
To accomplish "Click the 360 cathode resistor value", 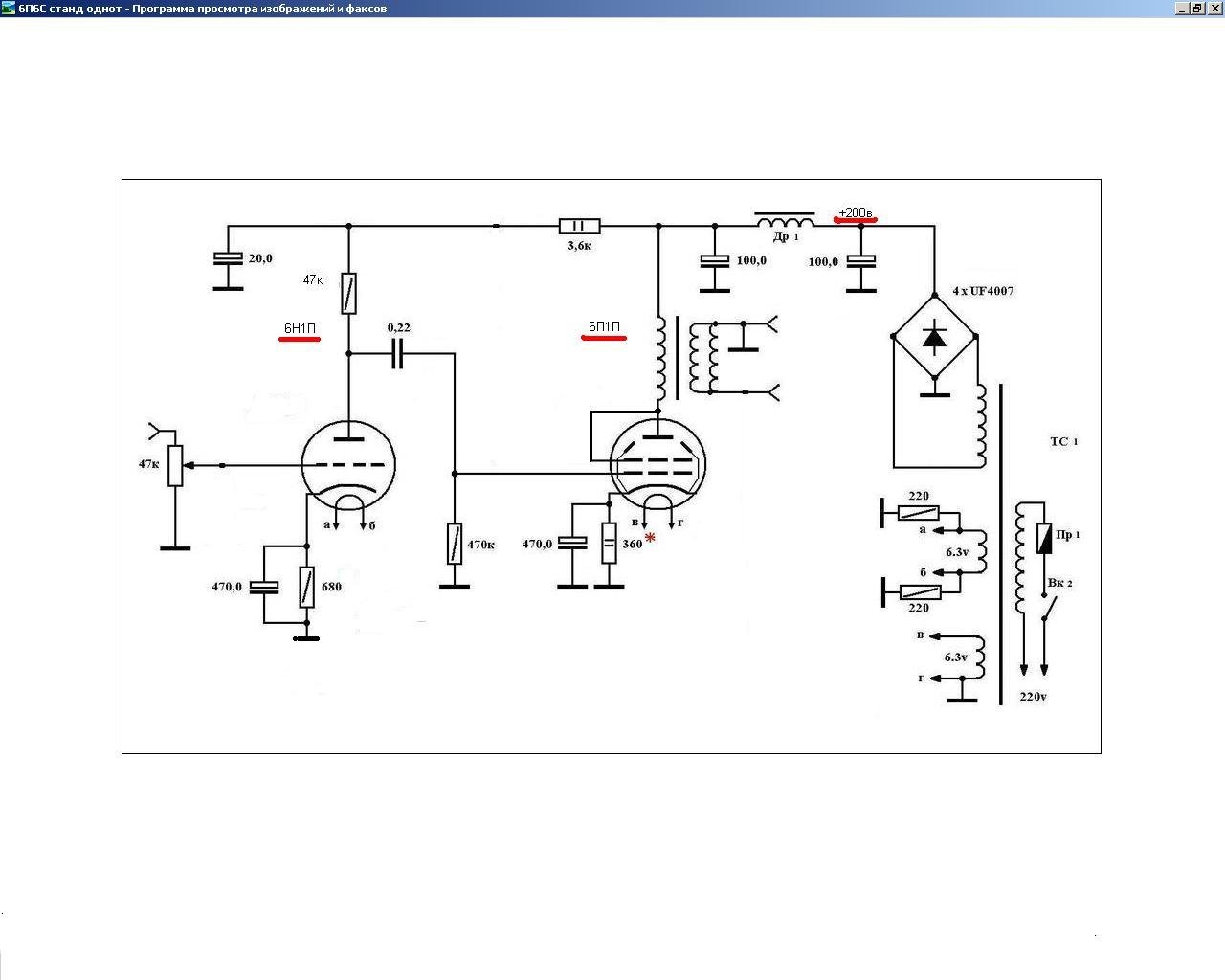I will coord(633,544).
